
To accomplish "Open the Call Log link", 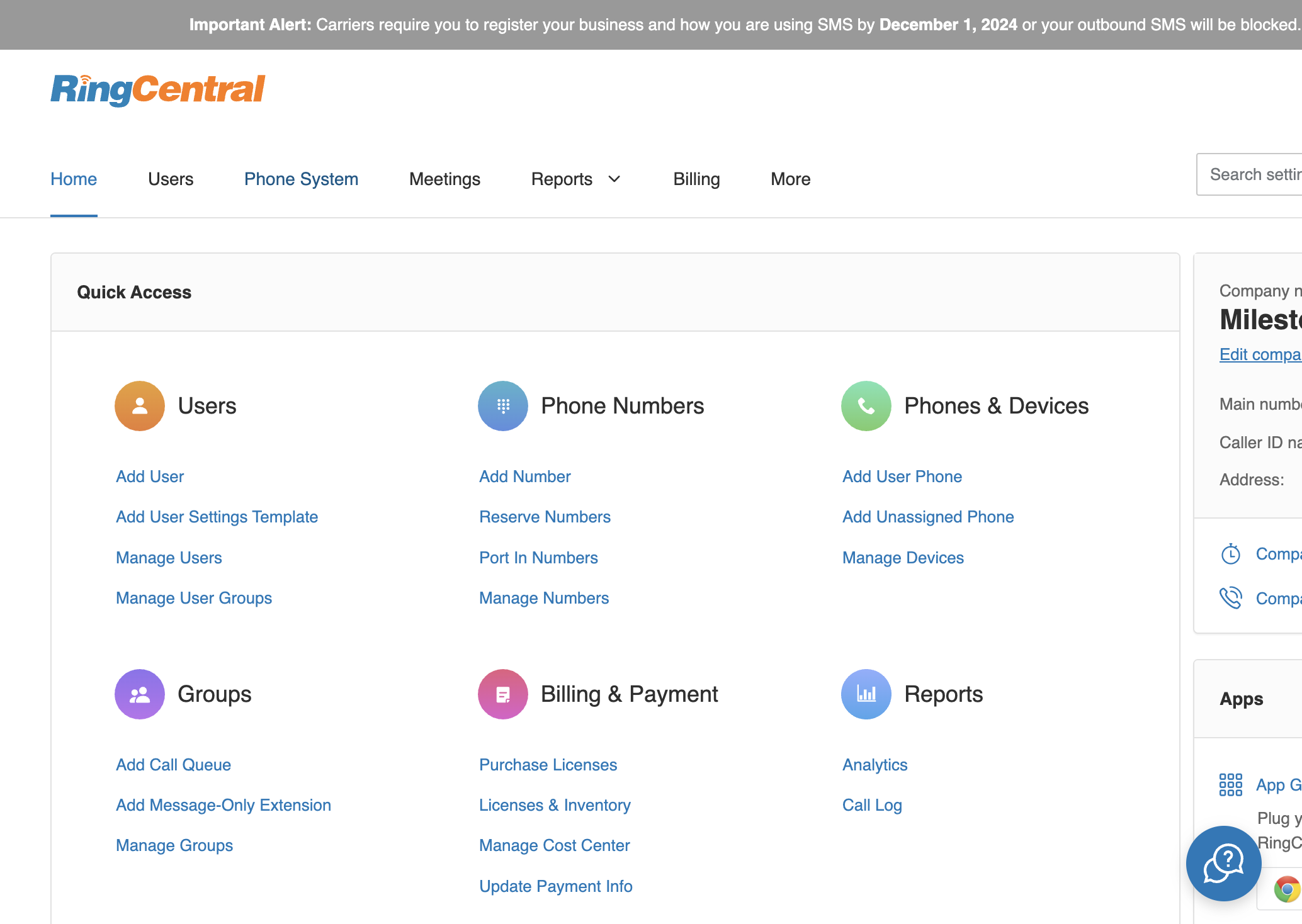I will (x=872, y=805).
